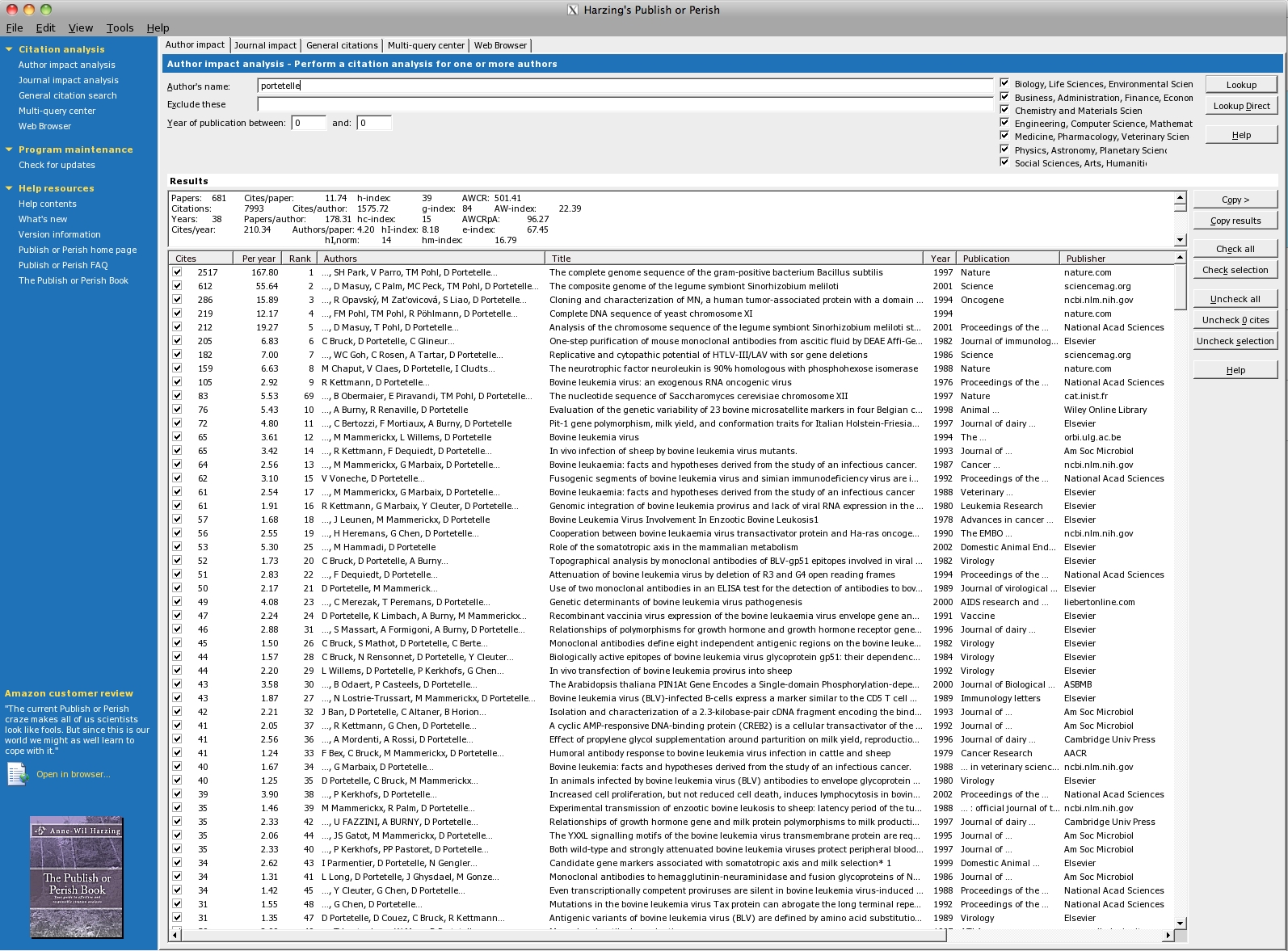Image resolution: width=1288 pixels, height=951 pixels.
Task: Collapse the Help resources section arrow
Action: point(9,188)
